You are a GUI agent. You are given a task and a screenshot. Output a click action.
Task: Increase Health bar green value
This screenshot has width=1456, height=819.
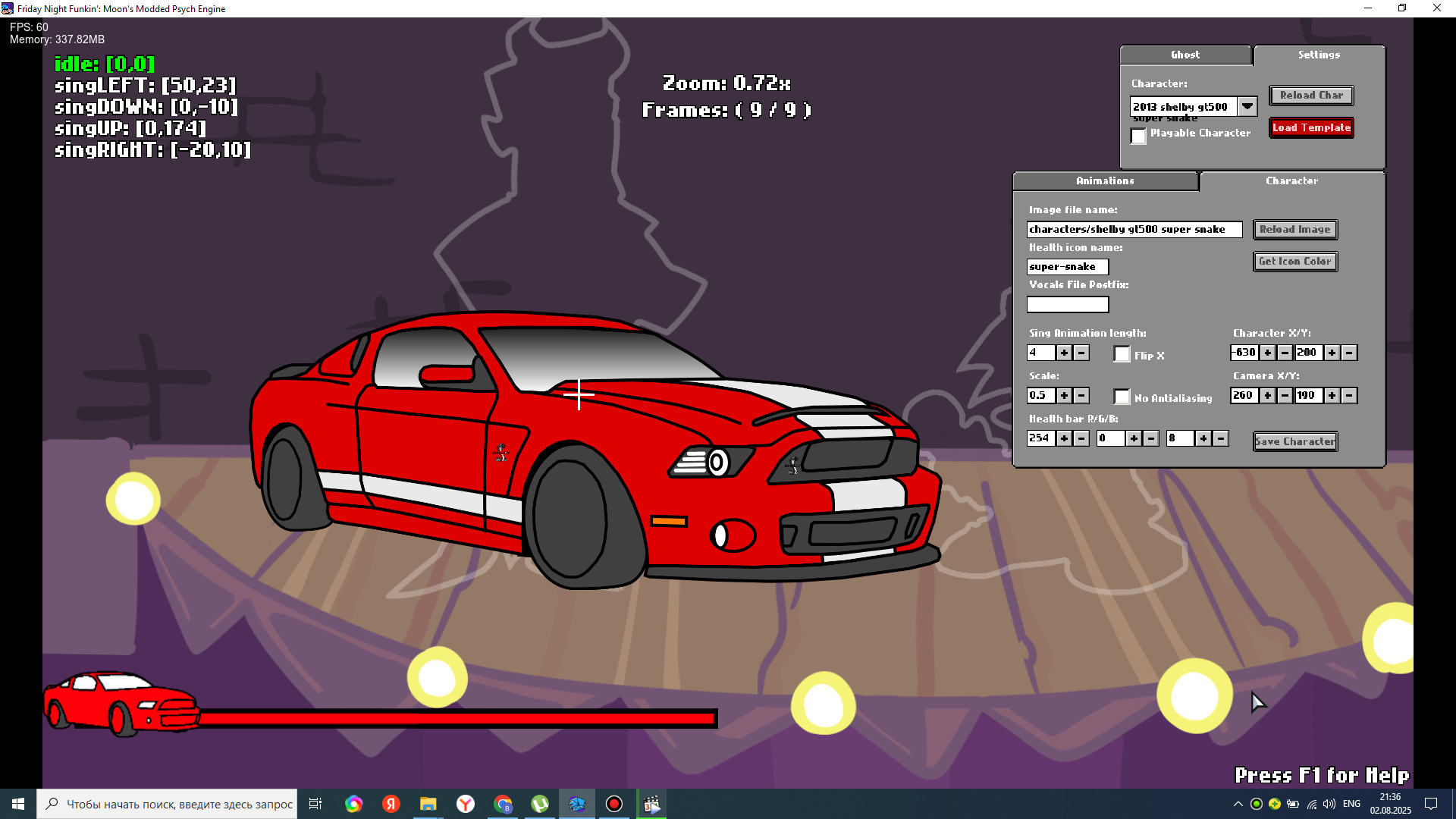(x=1134, y=438)
